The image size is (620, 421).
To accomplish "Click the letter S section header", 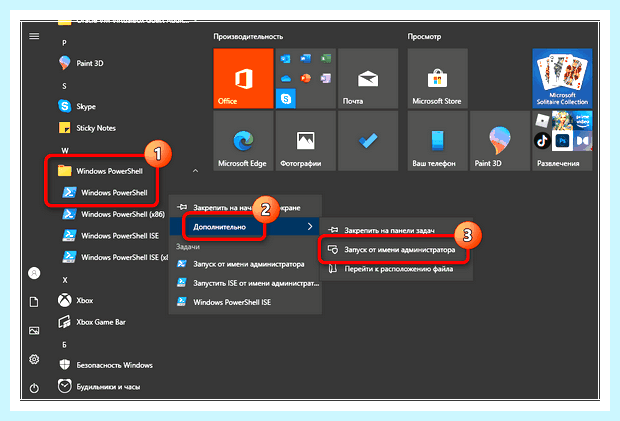I will coord(64,86).
